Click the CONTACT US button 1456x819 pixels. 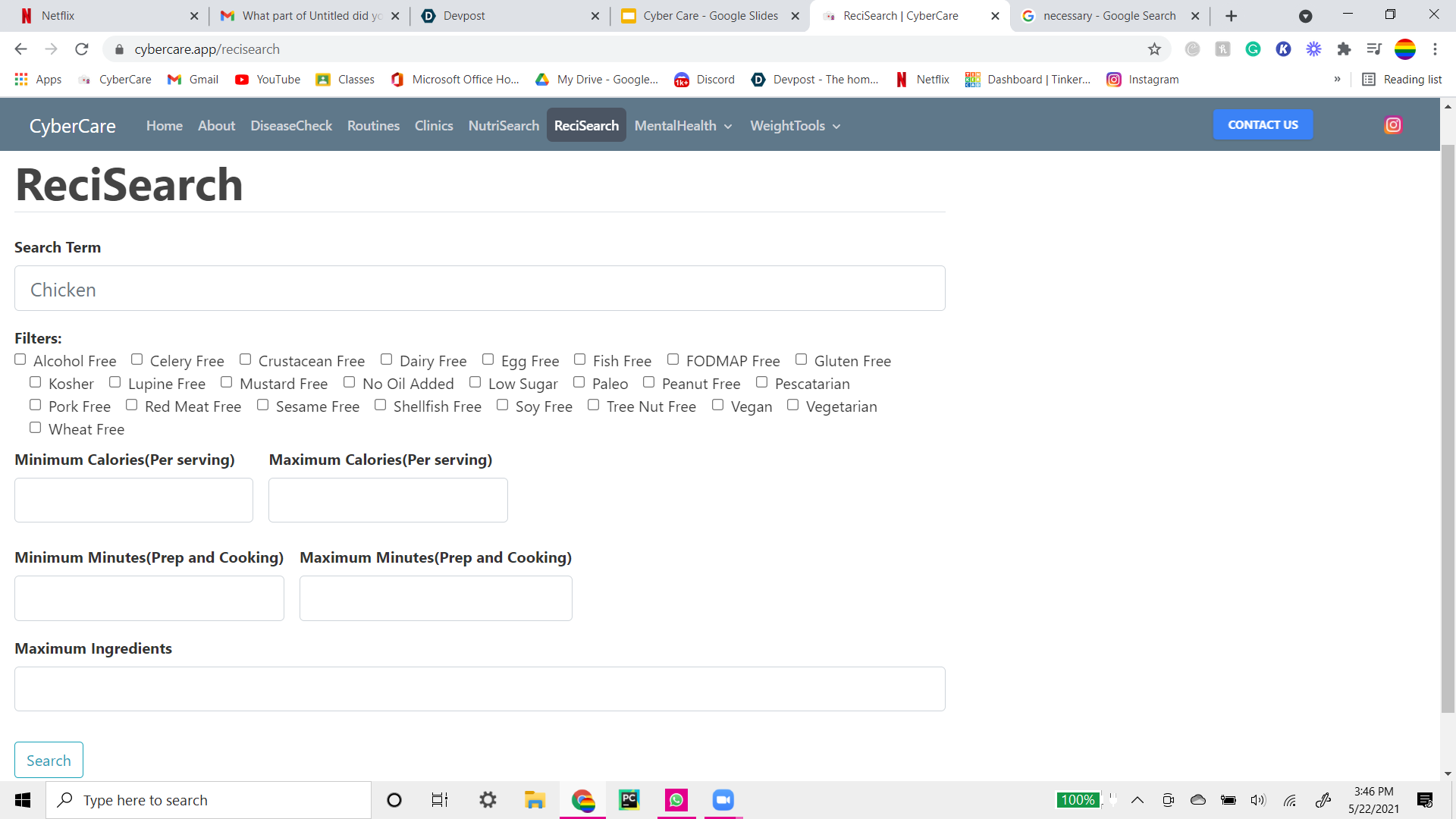[1263, 125]
